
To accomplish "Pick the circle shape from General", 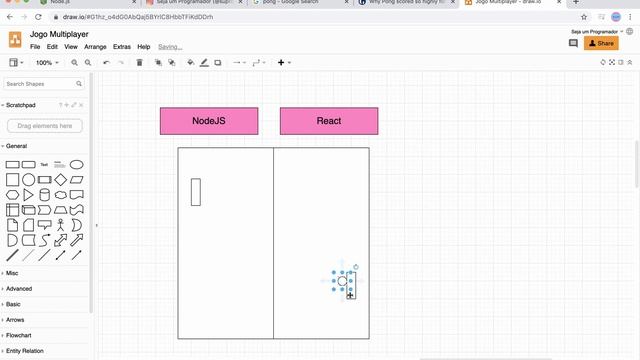I will point(29,180).
